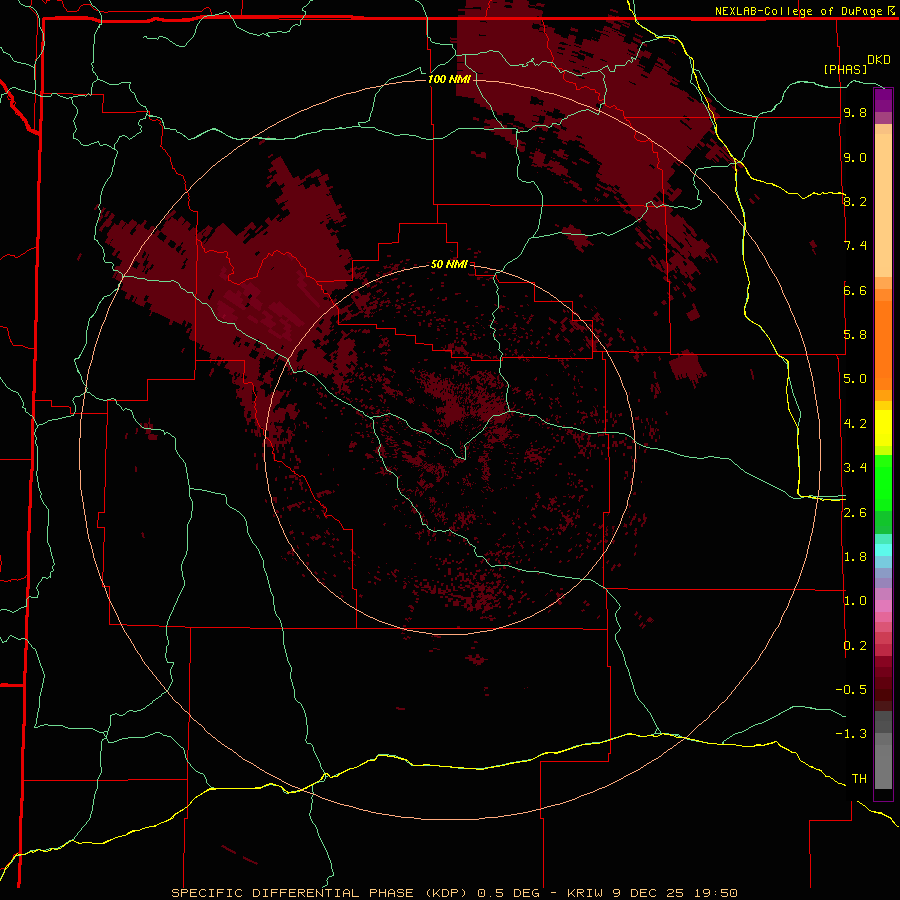The image size is (900, 900).
Task: Click the 9.8 scale value
Action: click(855, 113)
